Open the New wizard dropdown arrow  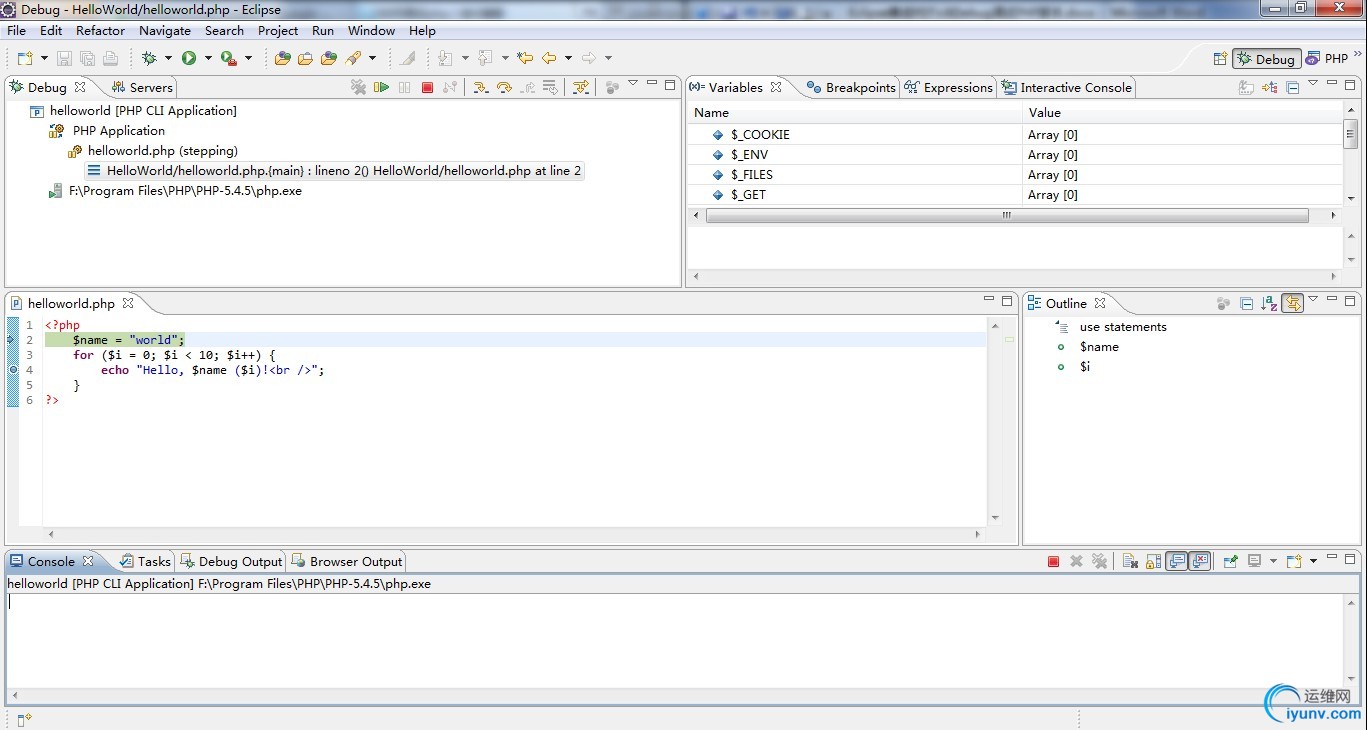[x=44, y=58]
